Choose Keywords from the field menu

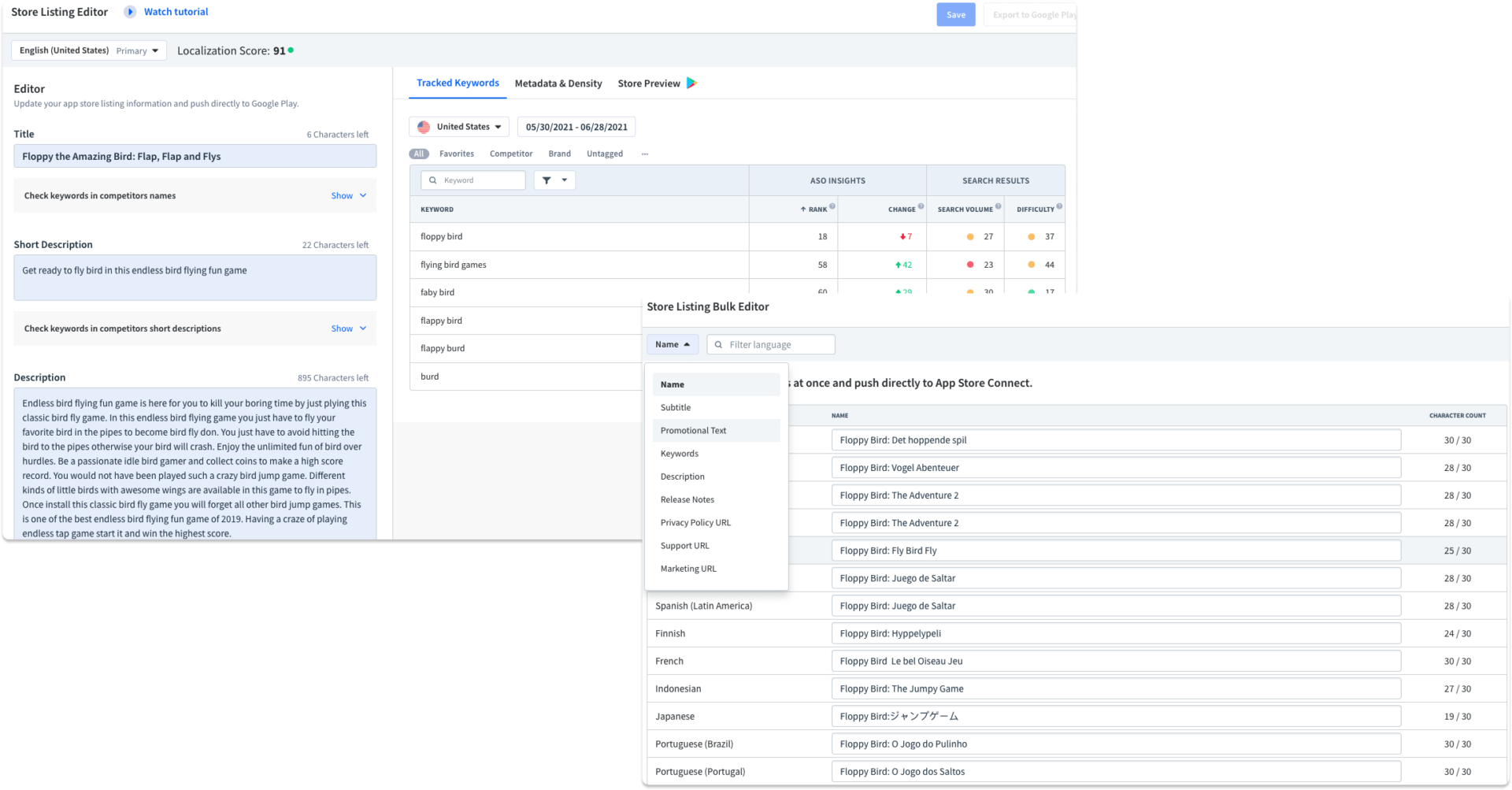pos(716,453)
